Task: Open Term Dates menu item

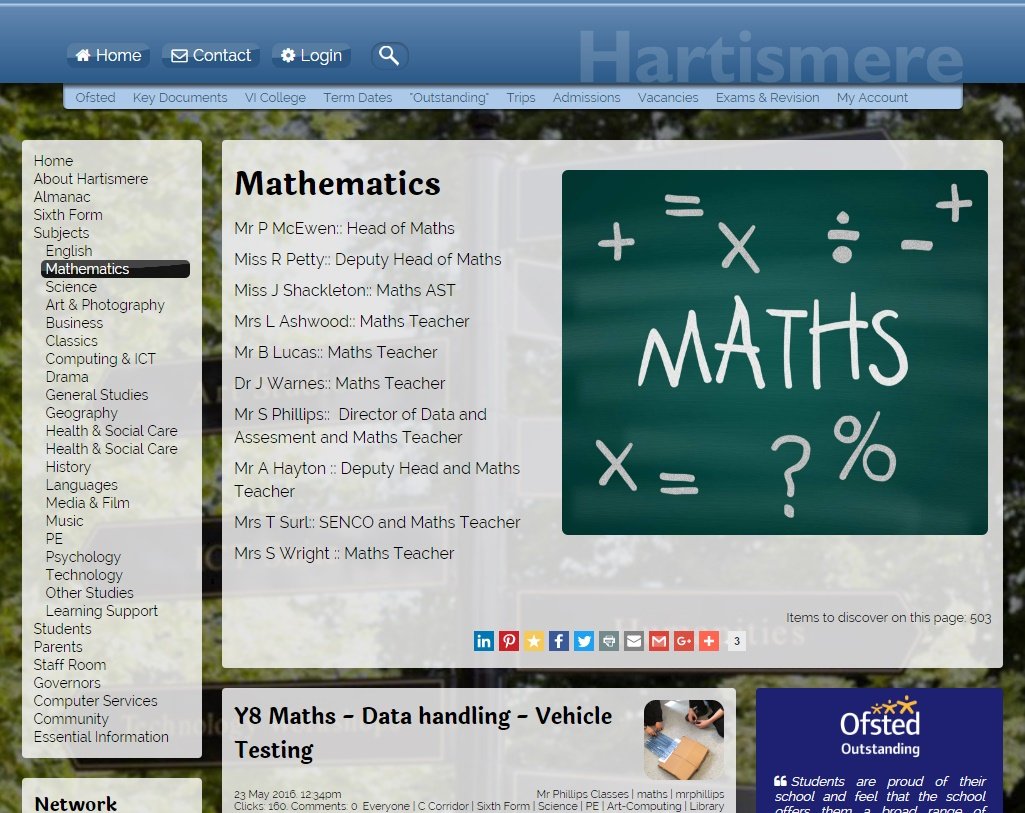Action: click(357, 98)
